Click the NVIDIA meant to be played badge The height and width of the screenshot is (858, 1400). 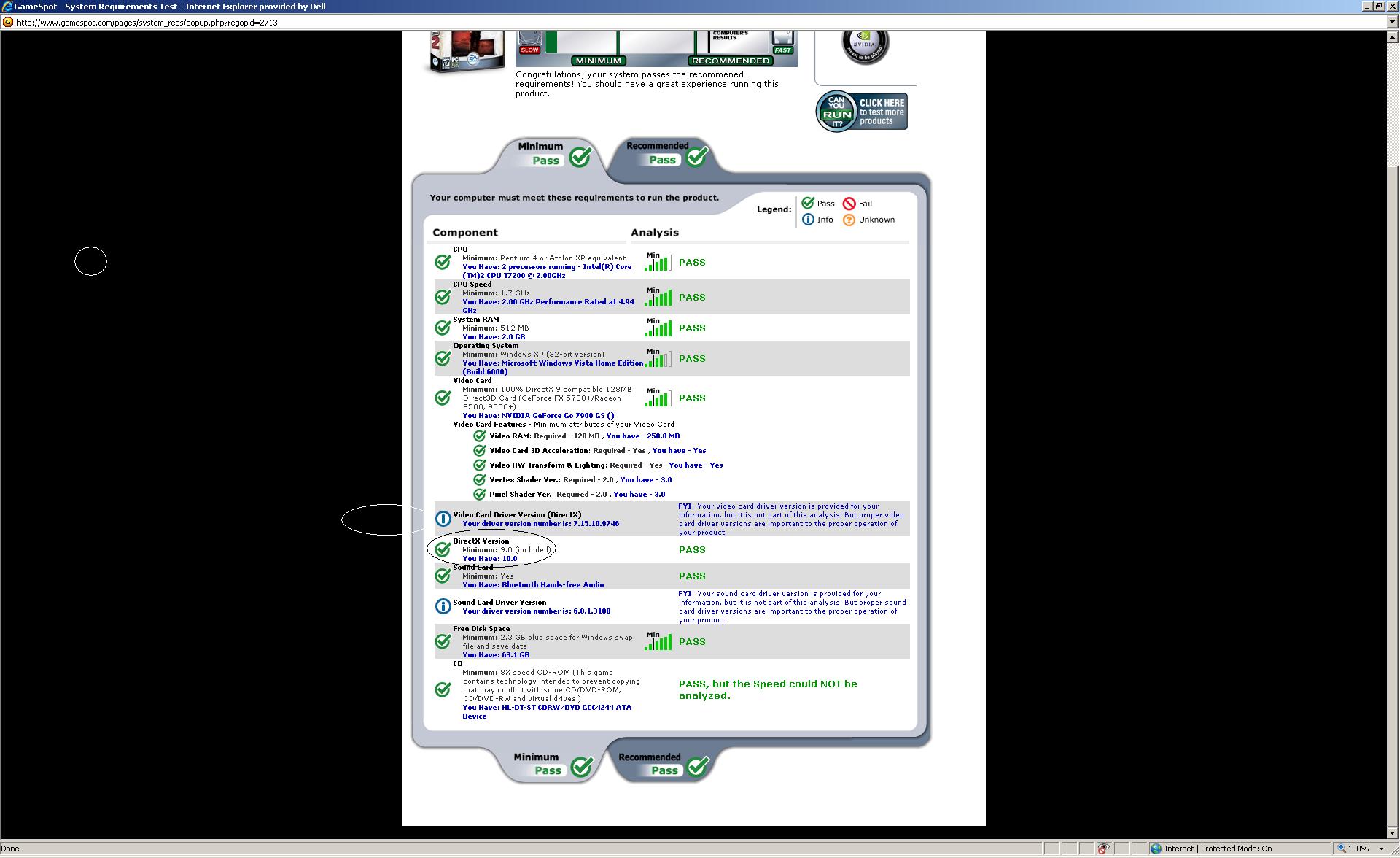(865, 47)
